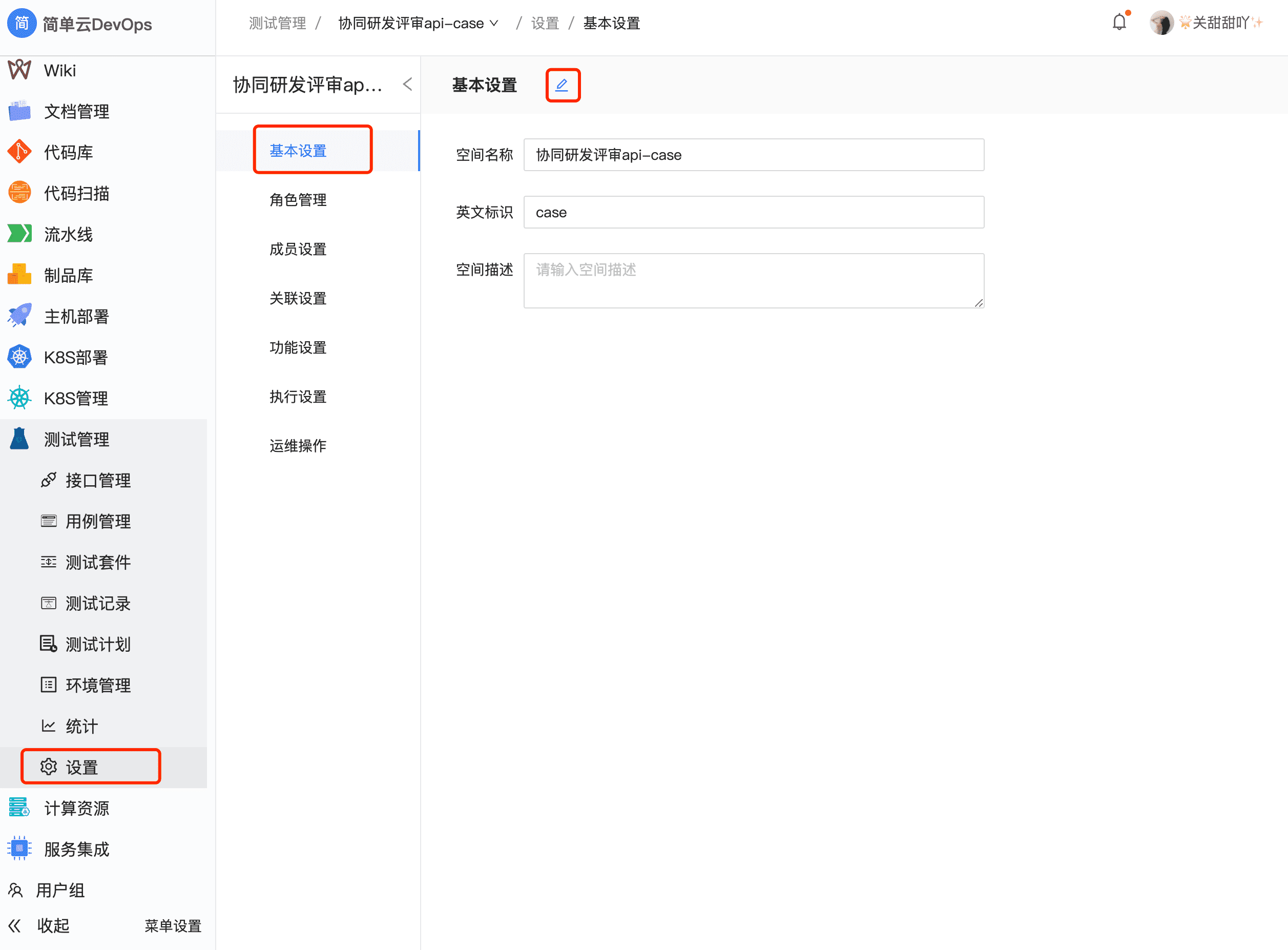Focus the 空间名称 input field
The width and height of the screenshot is (1288, 950).
click(x=753, y=155)
